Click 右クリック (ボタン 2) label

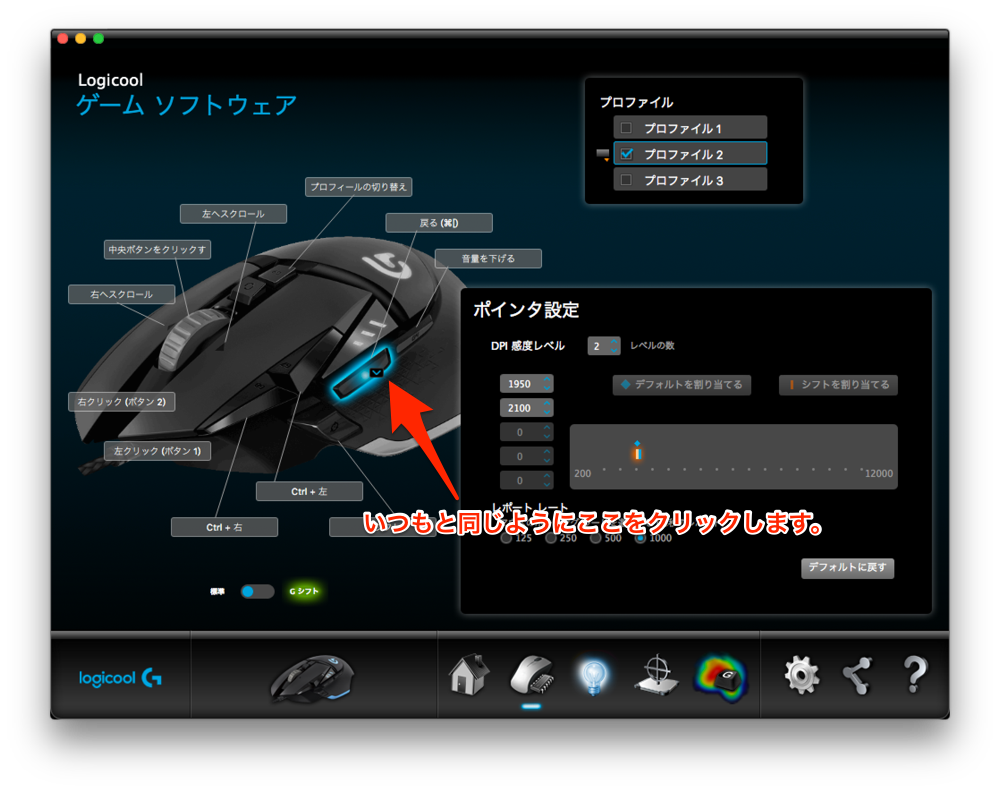tap(121, 402)
